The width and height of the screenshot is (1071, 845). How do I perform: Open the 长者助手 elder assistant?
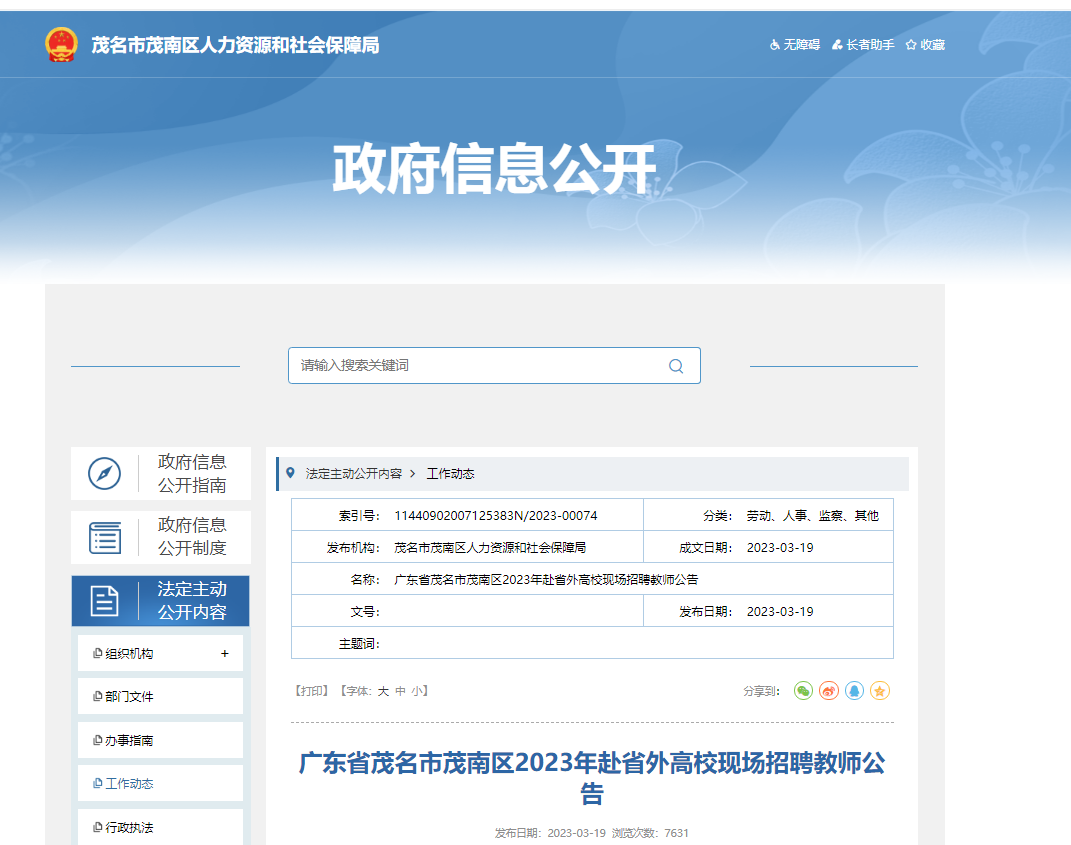coord(863,45)
